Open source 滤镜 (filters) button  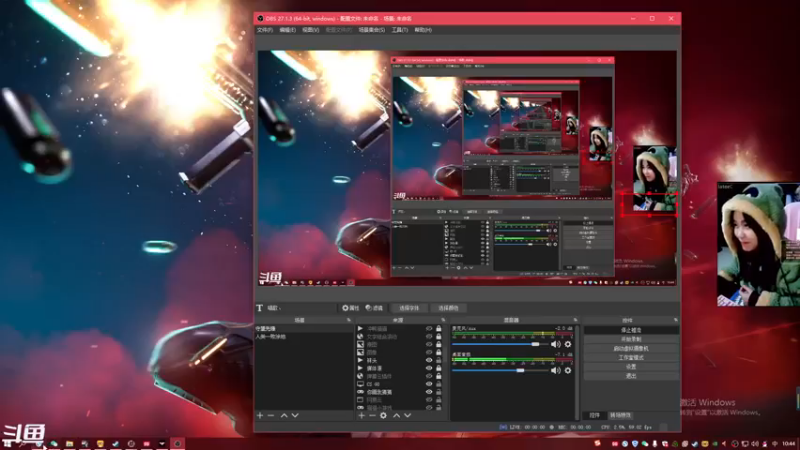pyautogui.click(x=374, y=308)
